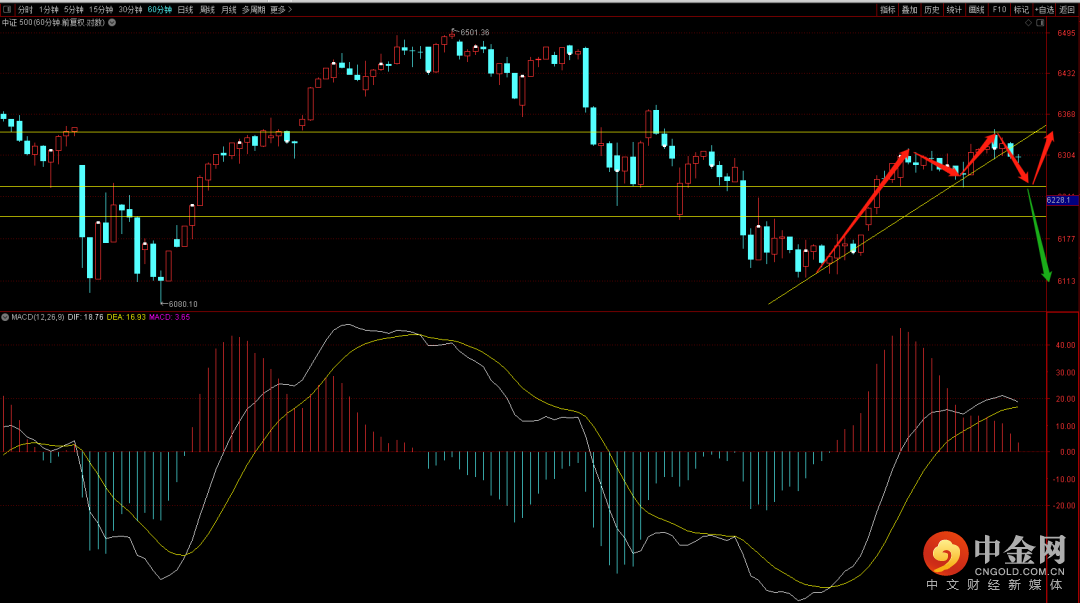Viewport: 1080px width, 603px height.
Task: Click the 6369 price axis label
Action: coord(1066,114)
